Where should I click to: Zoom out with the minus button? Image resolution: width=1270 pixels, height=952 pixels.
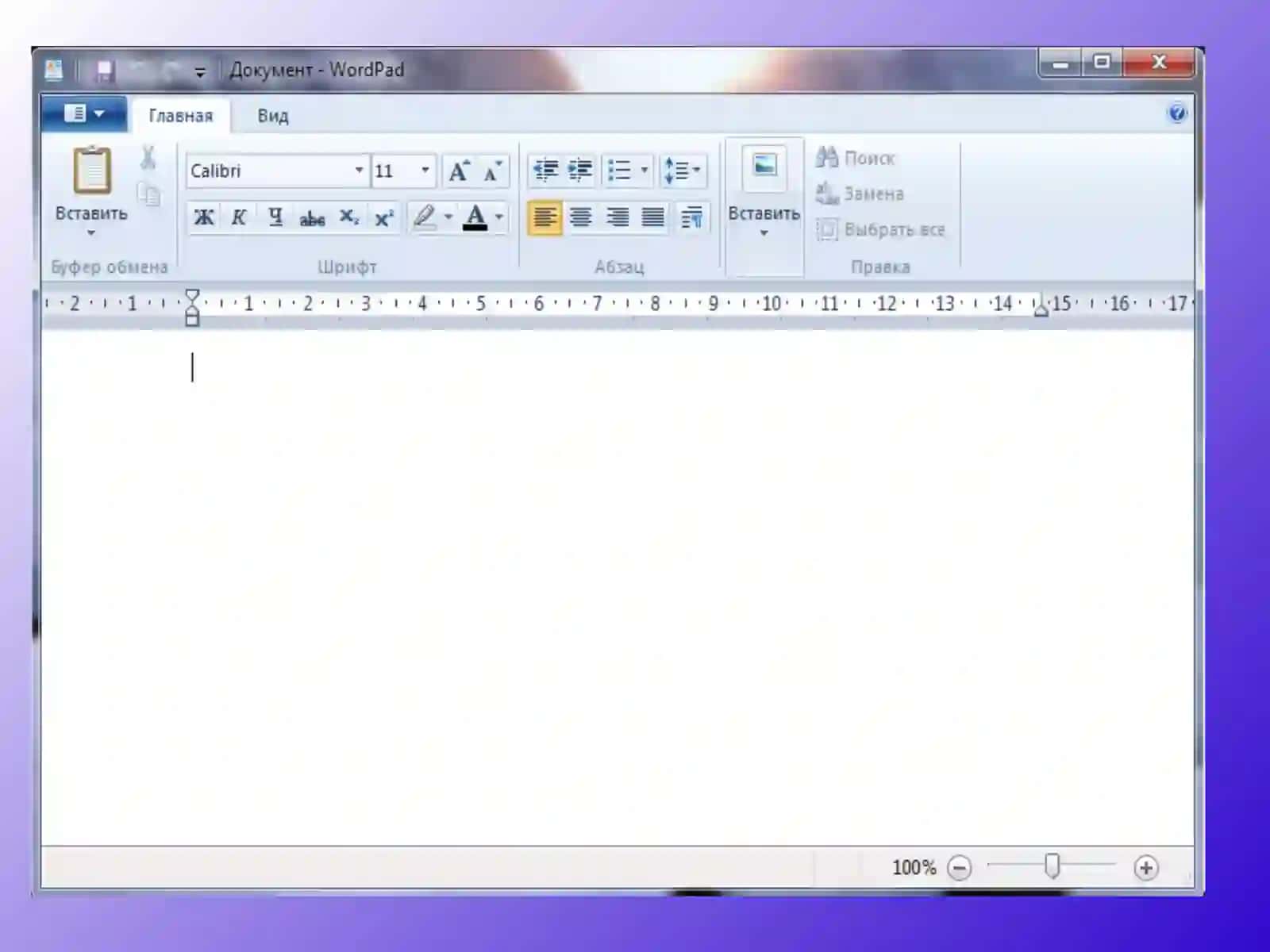pos(960,868)
